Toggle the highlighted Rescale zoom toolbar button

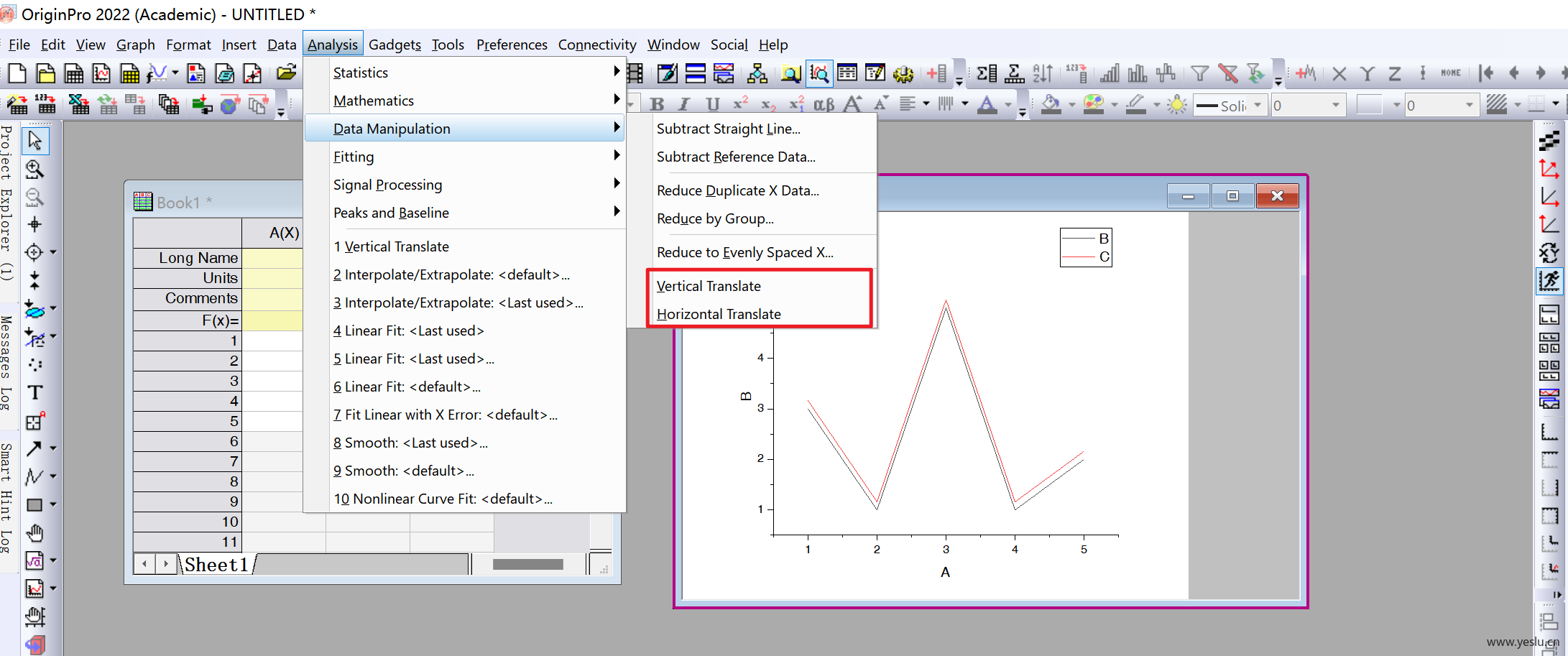[819, 73]
